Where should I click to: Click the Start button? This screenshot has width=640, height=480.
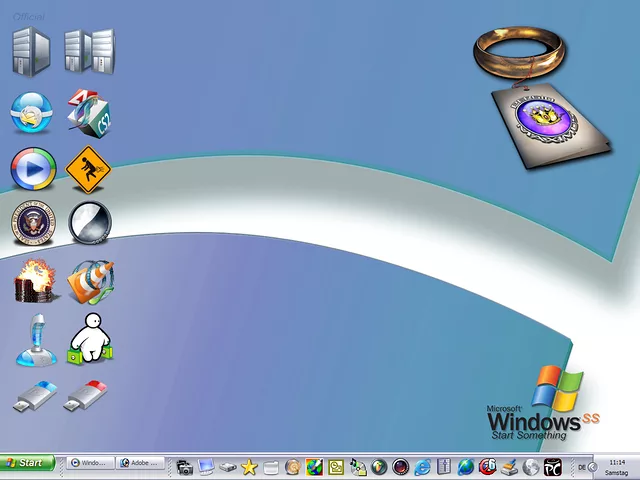(27, 463)
